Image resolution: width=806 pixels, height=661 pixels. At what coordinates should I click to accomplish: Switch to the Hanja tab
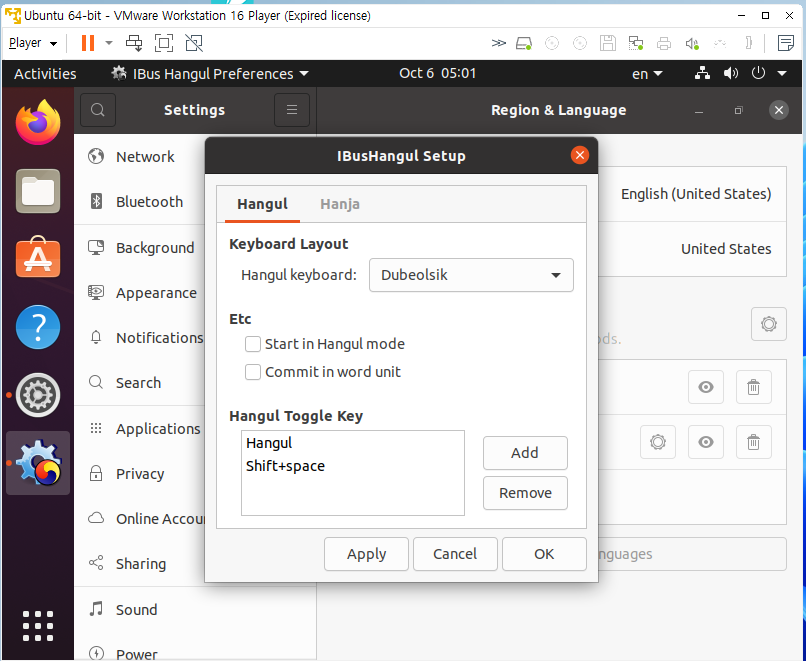click(x=340, y=204)
